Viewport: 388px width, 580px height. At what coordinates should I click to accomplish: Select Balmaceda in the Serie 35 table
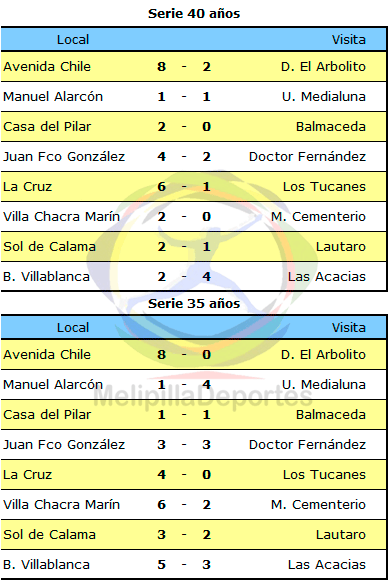point(331,414)
